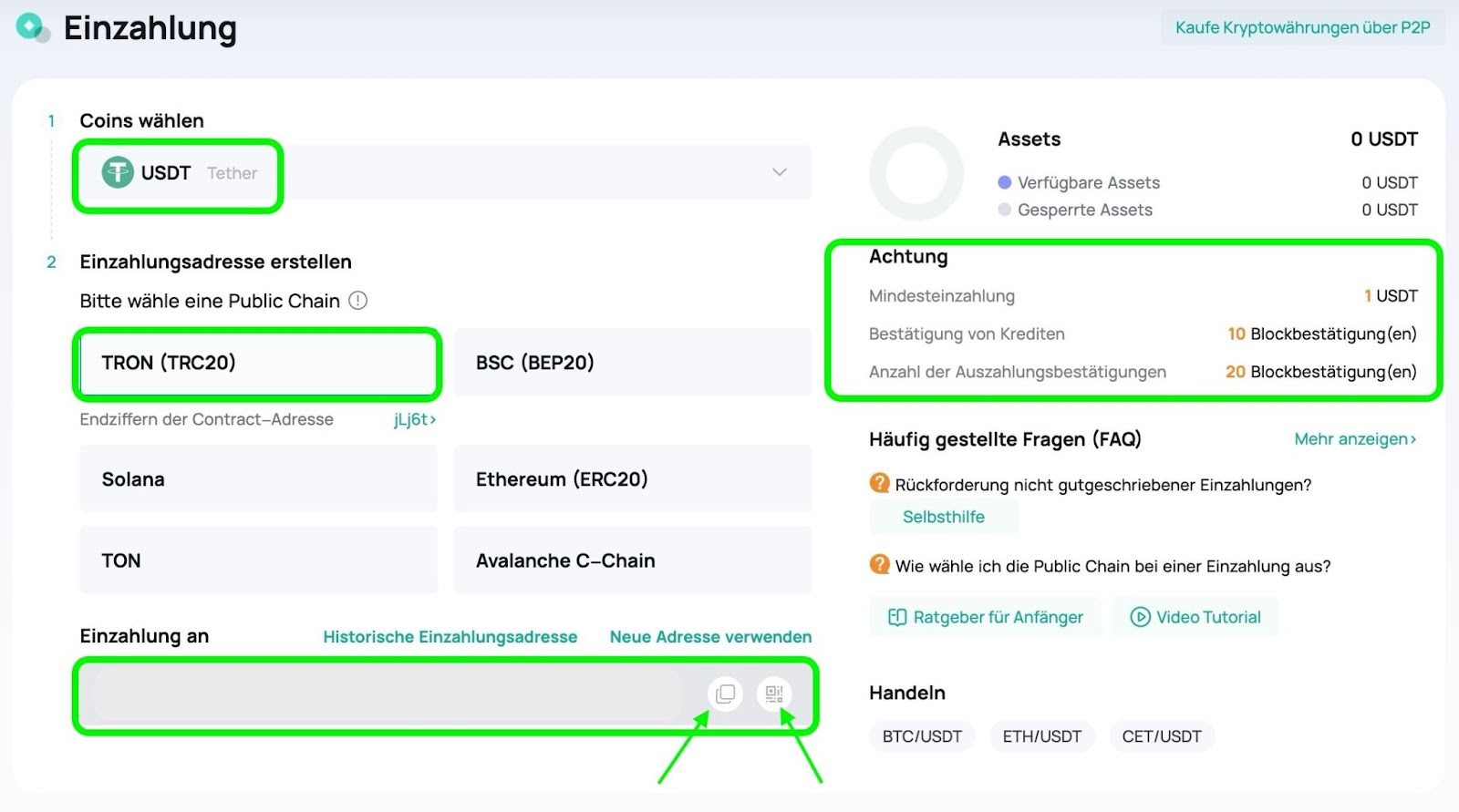1459x812 pixels.
Task: Click the assets donut chart
Action: tap(916, 174)
